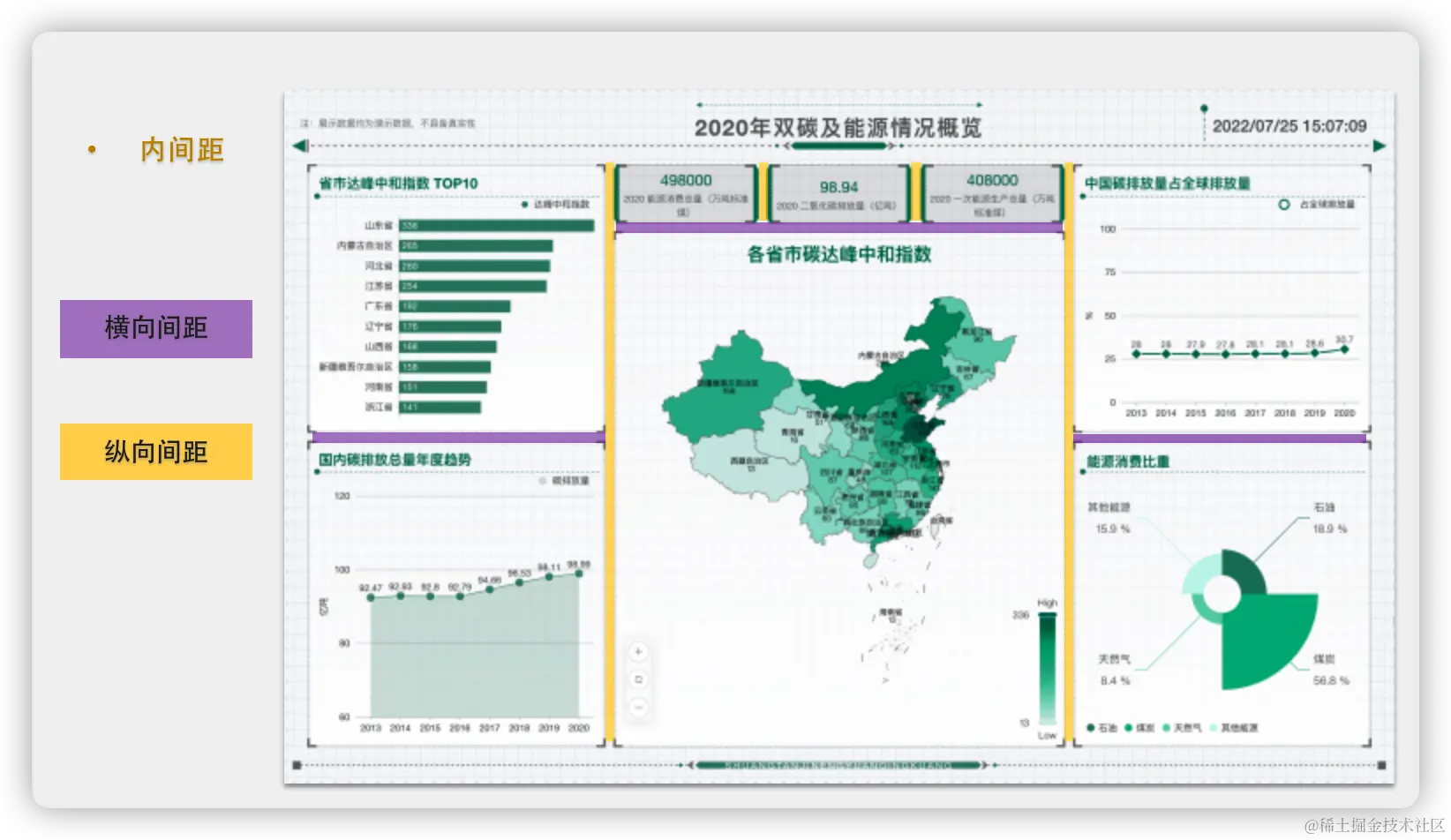Click the 占全球排放量 legend circle icon

[x=1282, y=203]
